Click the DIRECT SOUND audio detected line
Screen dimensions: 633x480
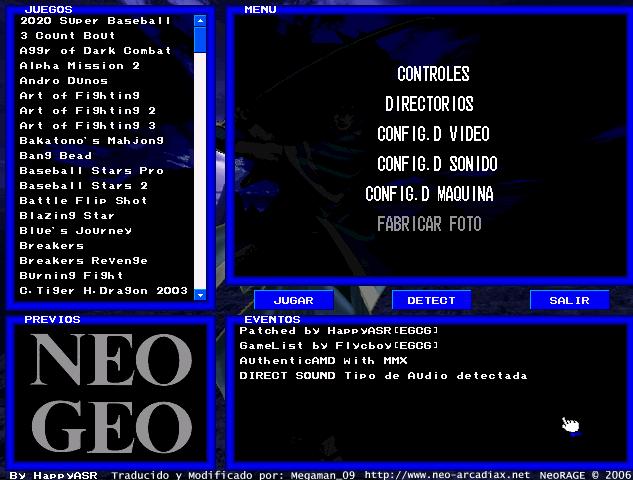(x=383, y=375)
